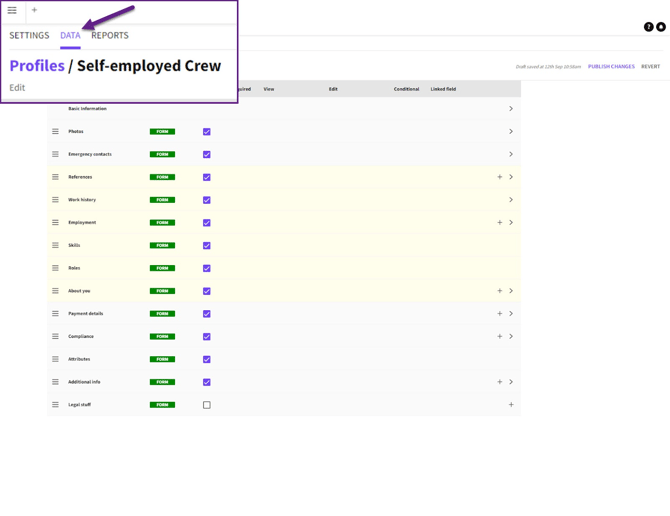Go to Profiles breadcrumb link
This screenshot has height=516, width=670.
coord(37,66)
